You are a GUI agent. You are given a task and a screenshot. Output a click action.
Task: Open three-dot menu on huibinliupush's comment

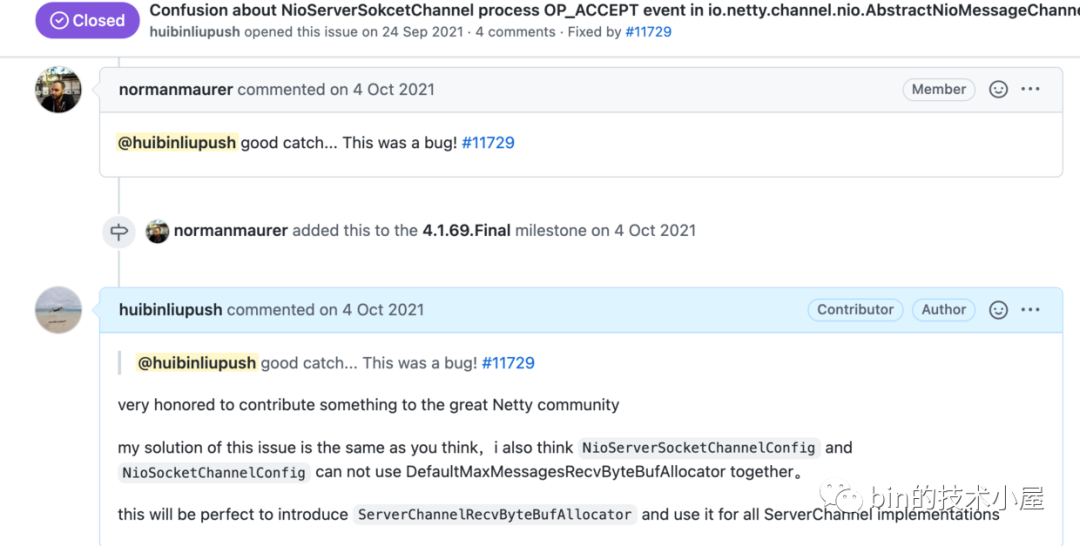1030,310
